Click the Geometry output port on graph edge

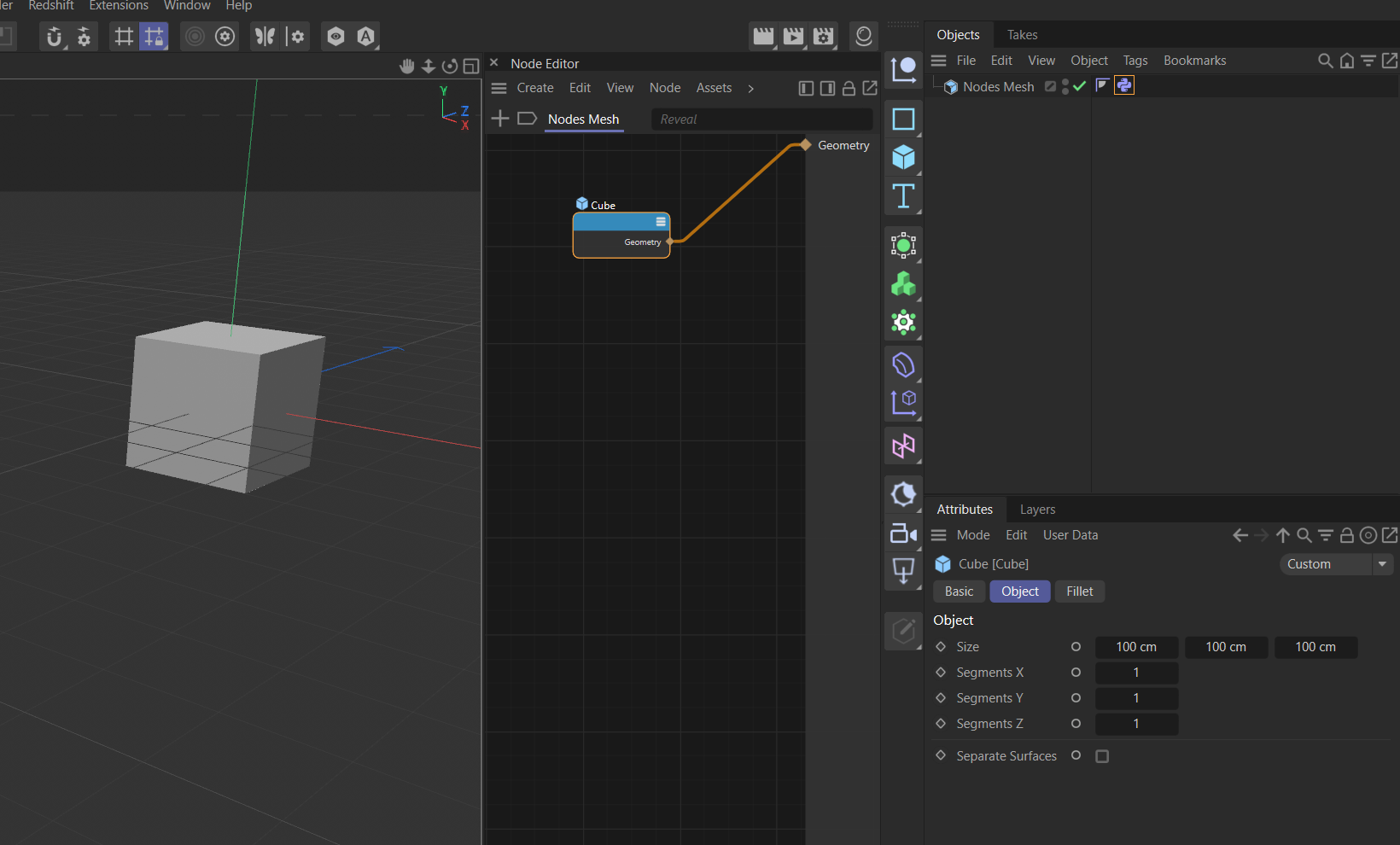[805, 145]
